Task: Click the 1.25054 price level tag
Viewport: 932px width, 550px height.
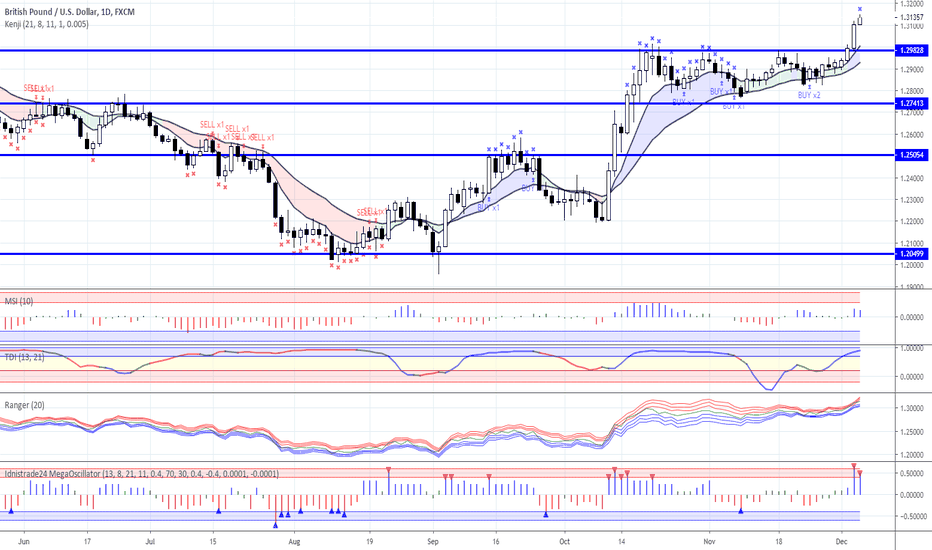Action: (910, 155)
